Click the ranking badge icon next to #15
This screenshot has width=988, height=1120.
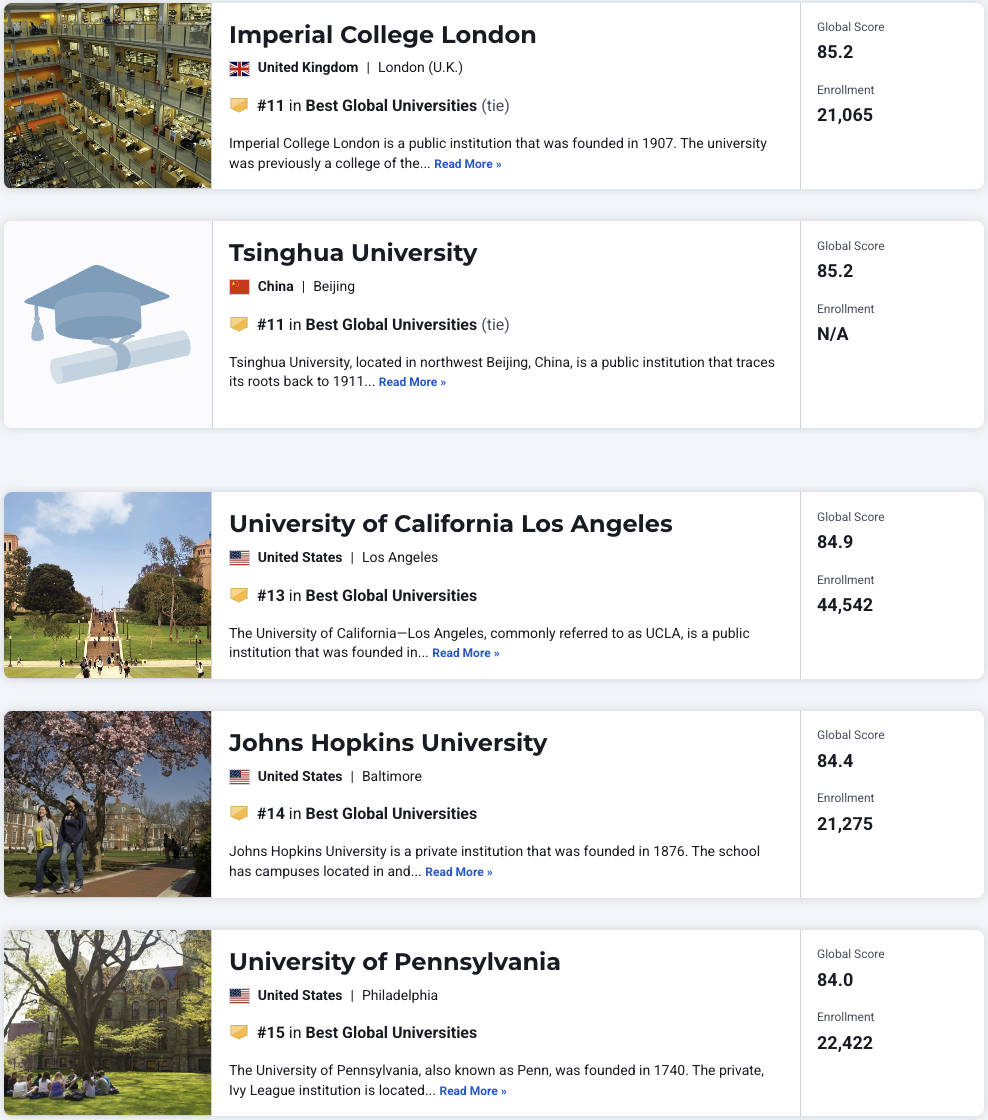239,1033
